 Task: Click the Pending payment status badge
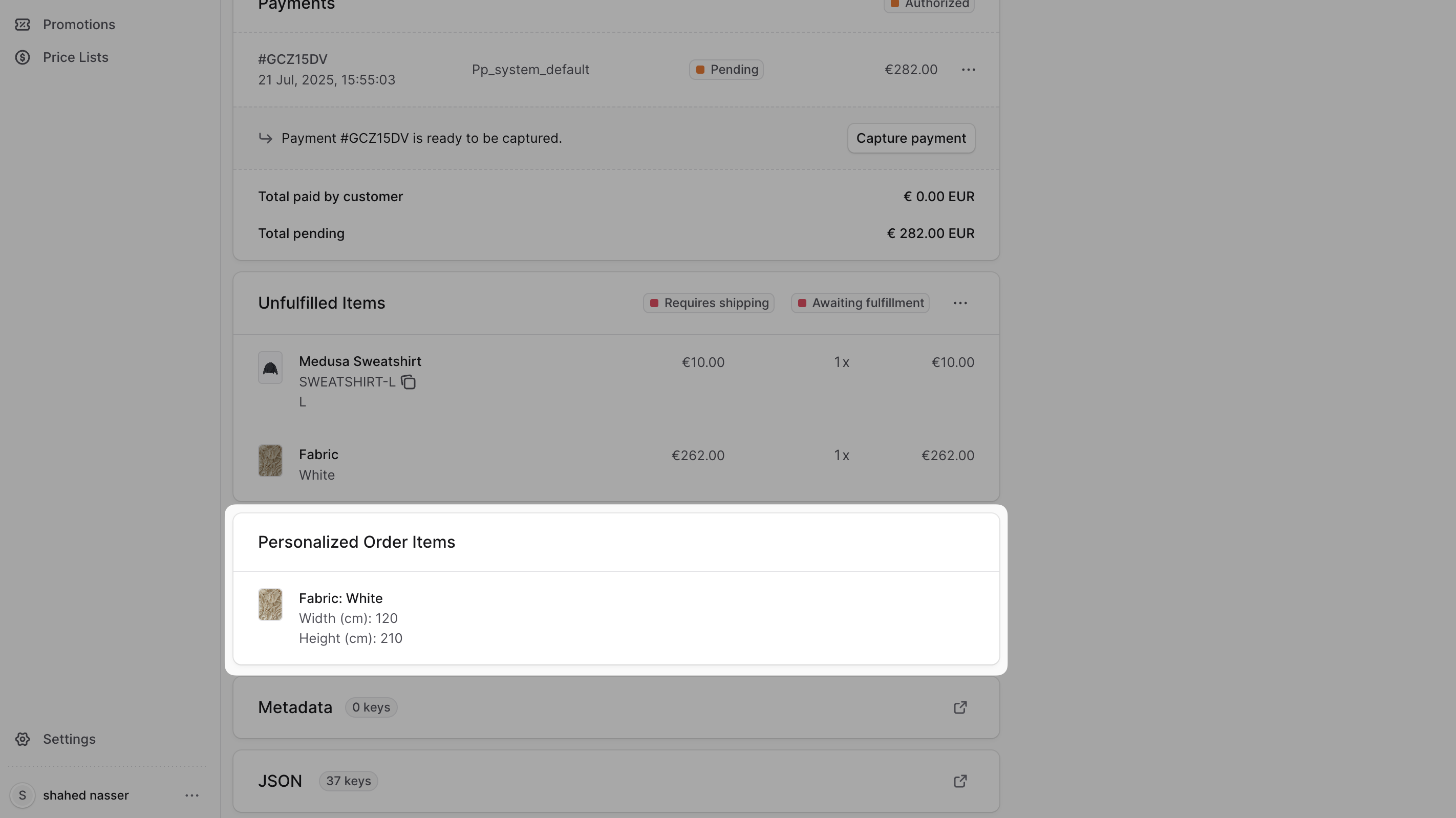tap(726, 69)
